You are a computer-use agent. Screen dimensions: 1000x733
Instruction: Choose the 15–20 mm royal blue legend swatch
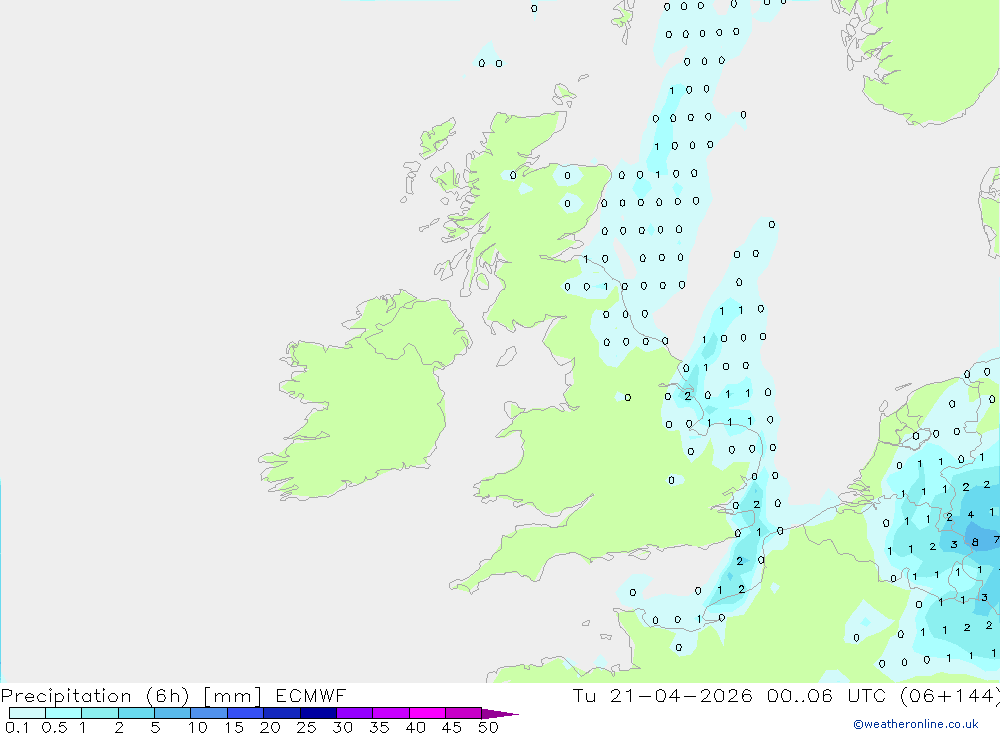point(246,713)
